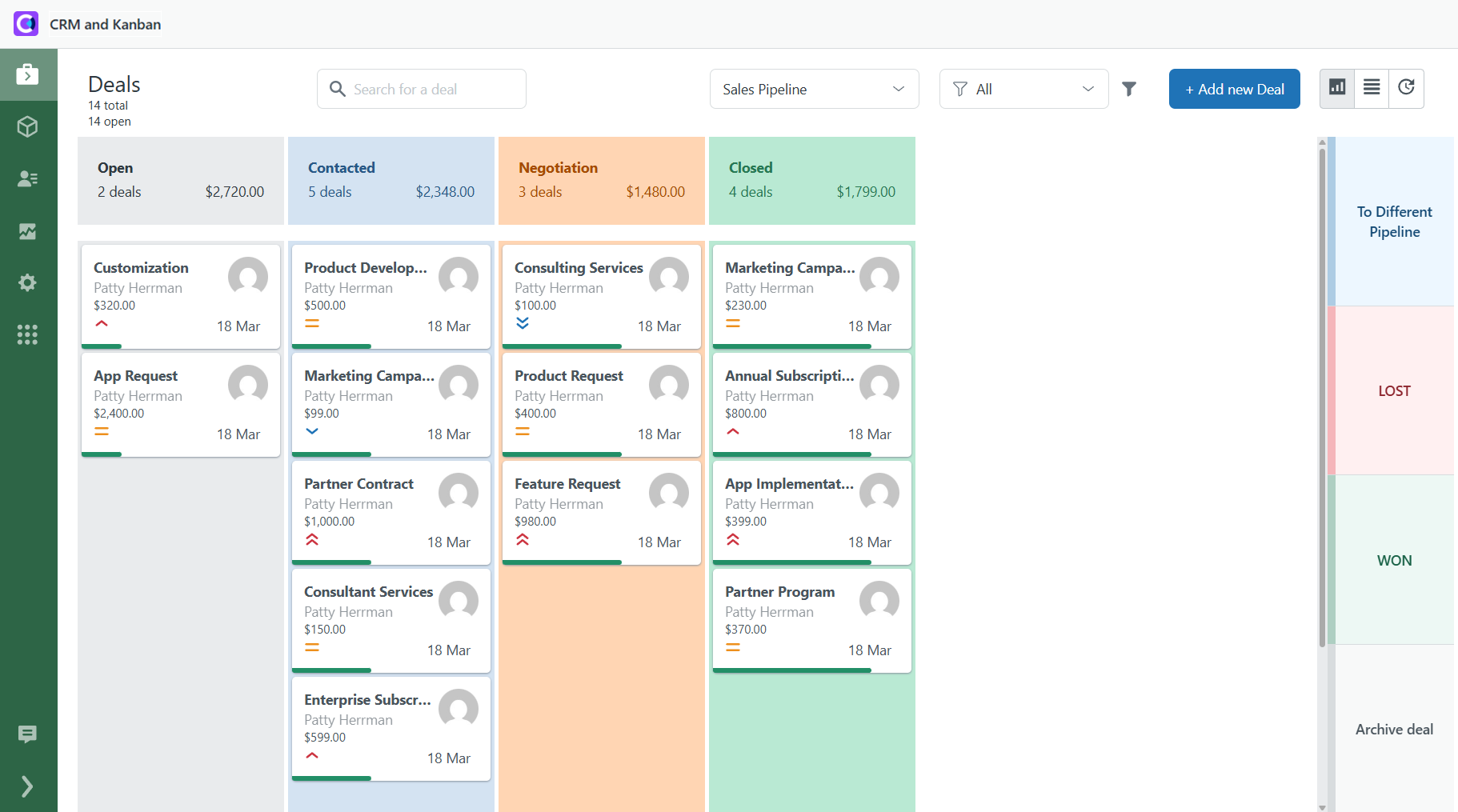Switch to list view
The width and height of the screenshot is (1458, 812).
point(1372,88)
